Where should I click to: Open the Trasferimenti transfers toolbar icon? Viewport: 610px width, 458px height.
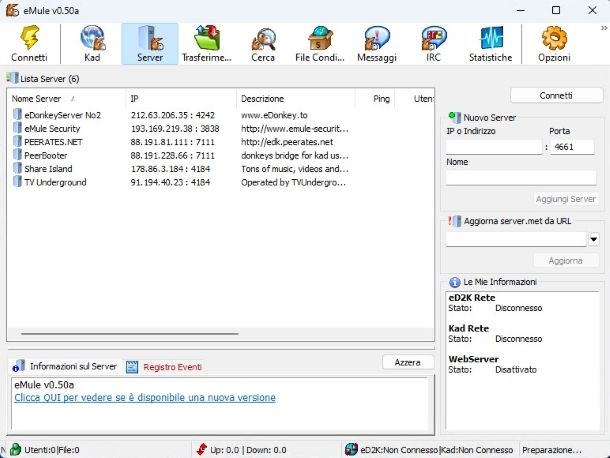coord(207,38)
